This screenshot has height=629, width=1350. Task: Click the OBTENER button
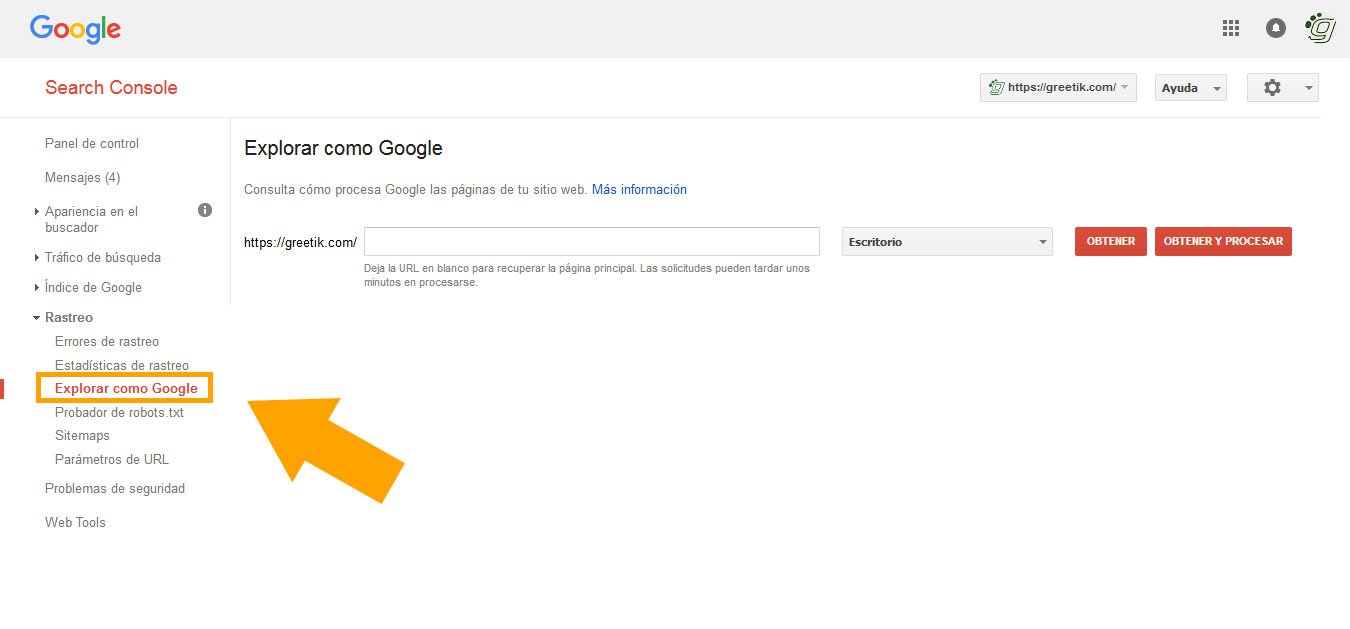(1111, 241)
